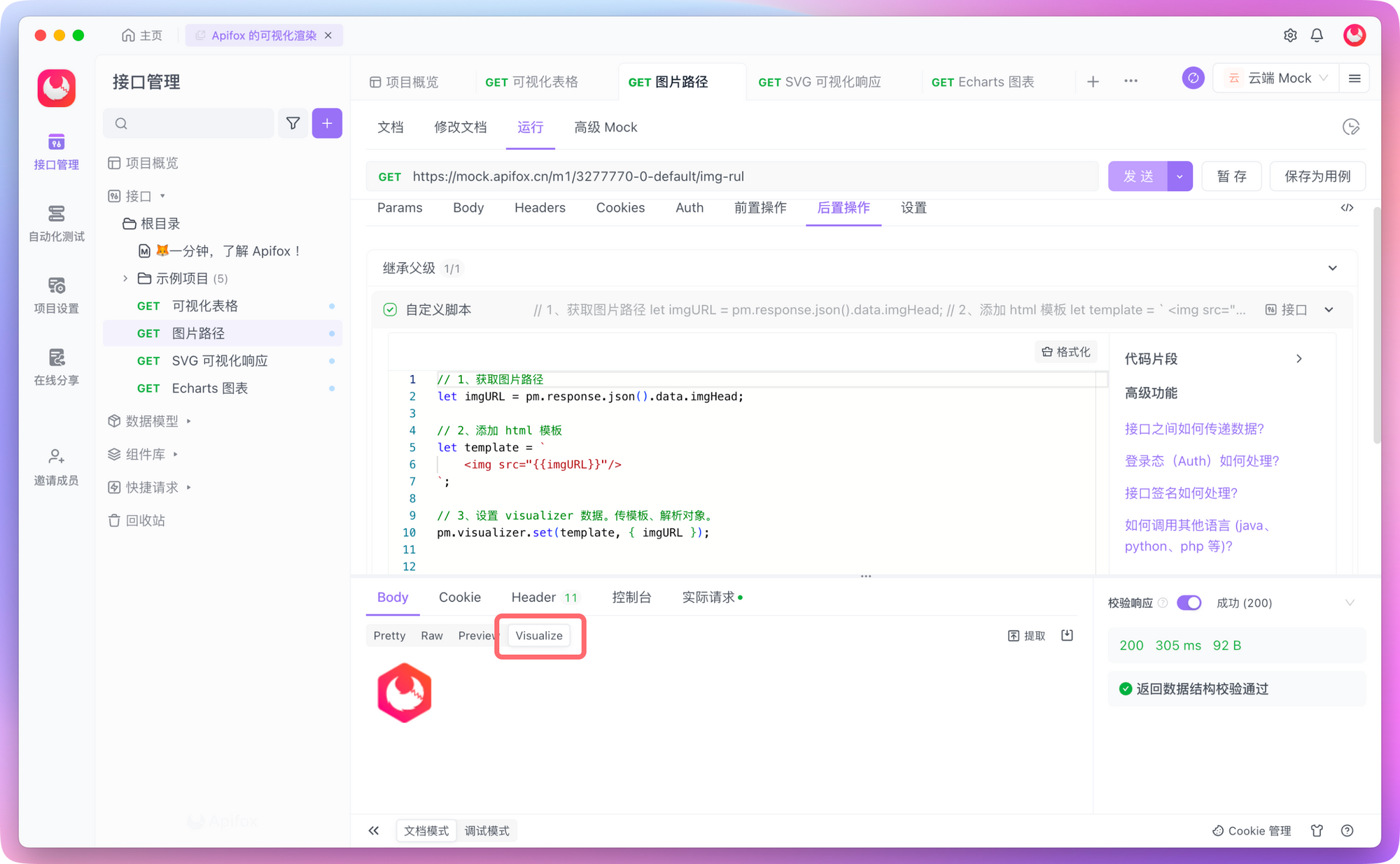Open the notifications bell
This screenshot has width=1400, height=864.
coord(1317,35)
